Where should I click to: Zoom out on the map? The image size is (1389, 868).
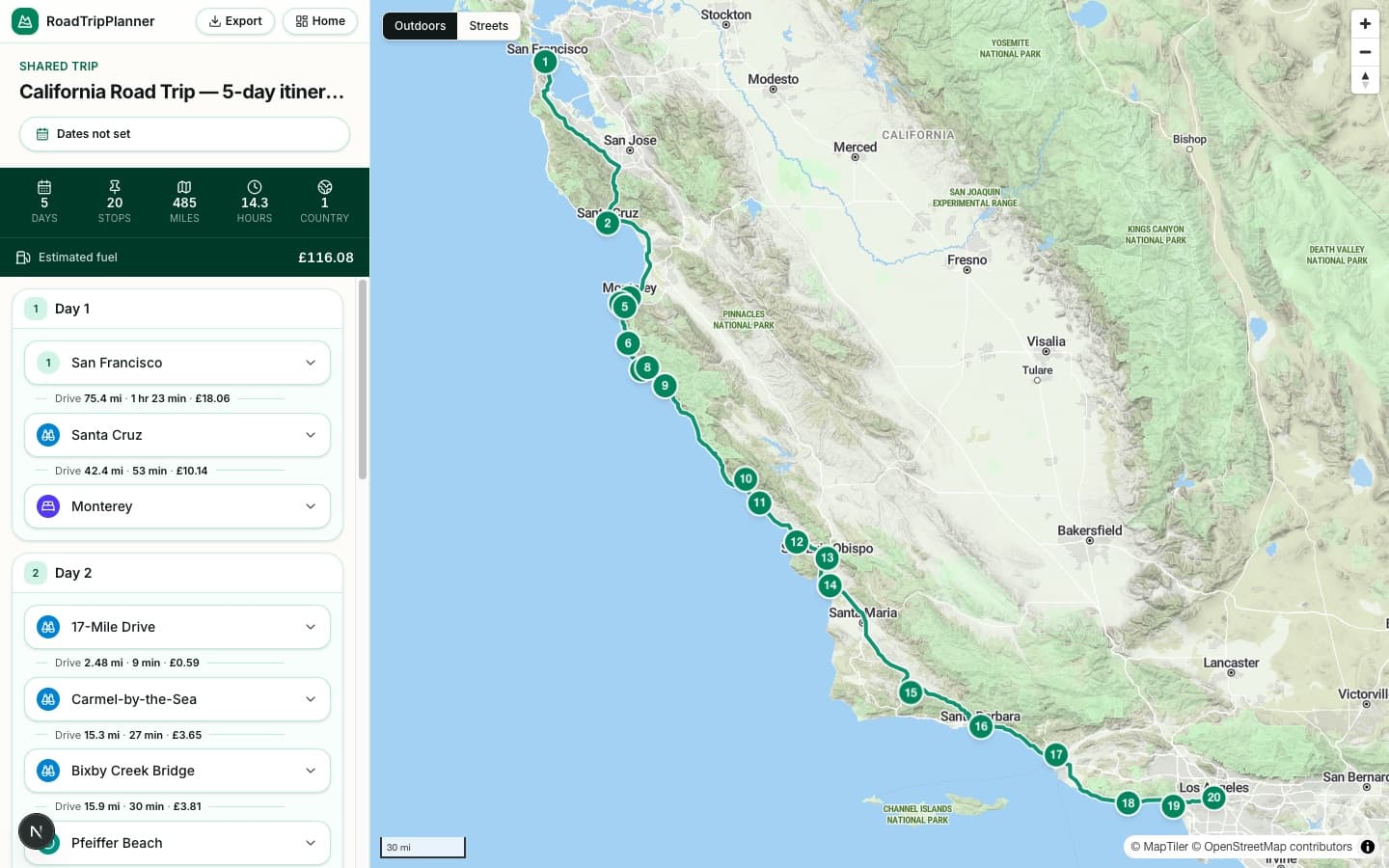pyautogui.click(x=1365, y=52)
